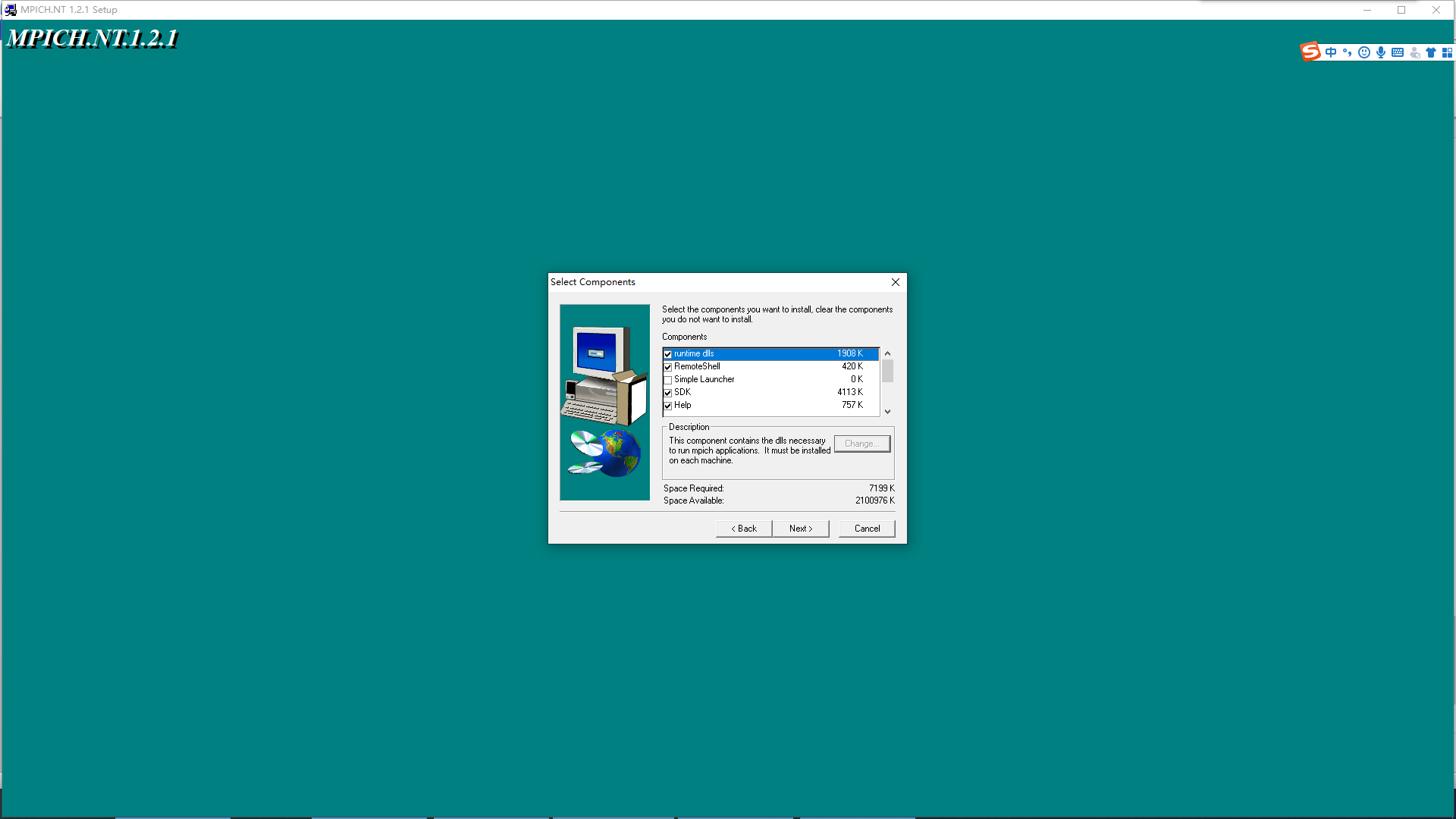Enable the Simple Launcher component
Screen dimensions: 1456x819
tap(668, 380)
